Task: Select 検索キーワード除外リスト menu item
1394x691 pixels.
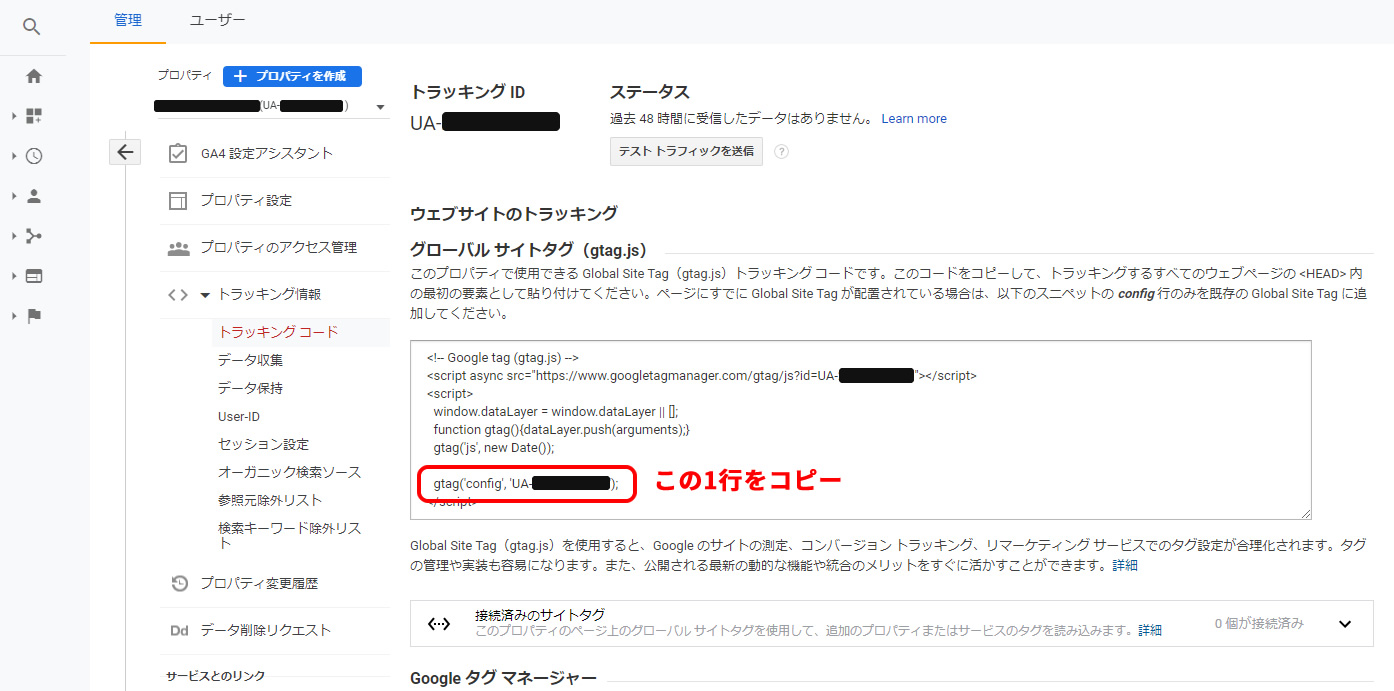Action: (x=289, y=535)
